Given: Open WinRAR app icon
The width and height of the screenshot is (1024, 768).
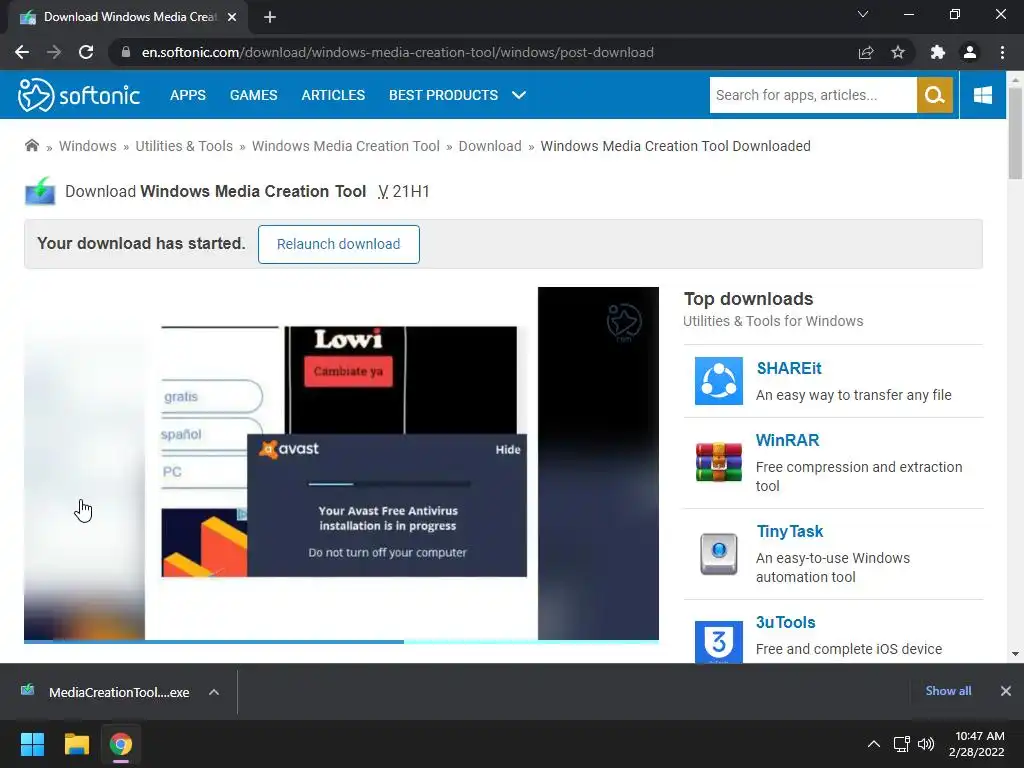Looking at the screenshot, I should 718,462.
